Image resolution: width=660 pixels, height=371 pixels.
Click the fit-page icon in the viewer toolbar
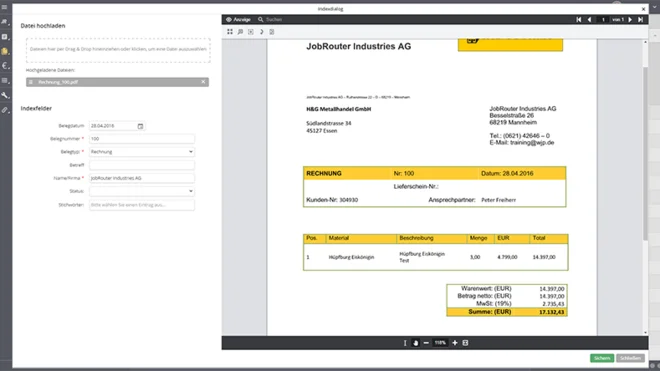tap(251, 32)
